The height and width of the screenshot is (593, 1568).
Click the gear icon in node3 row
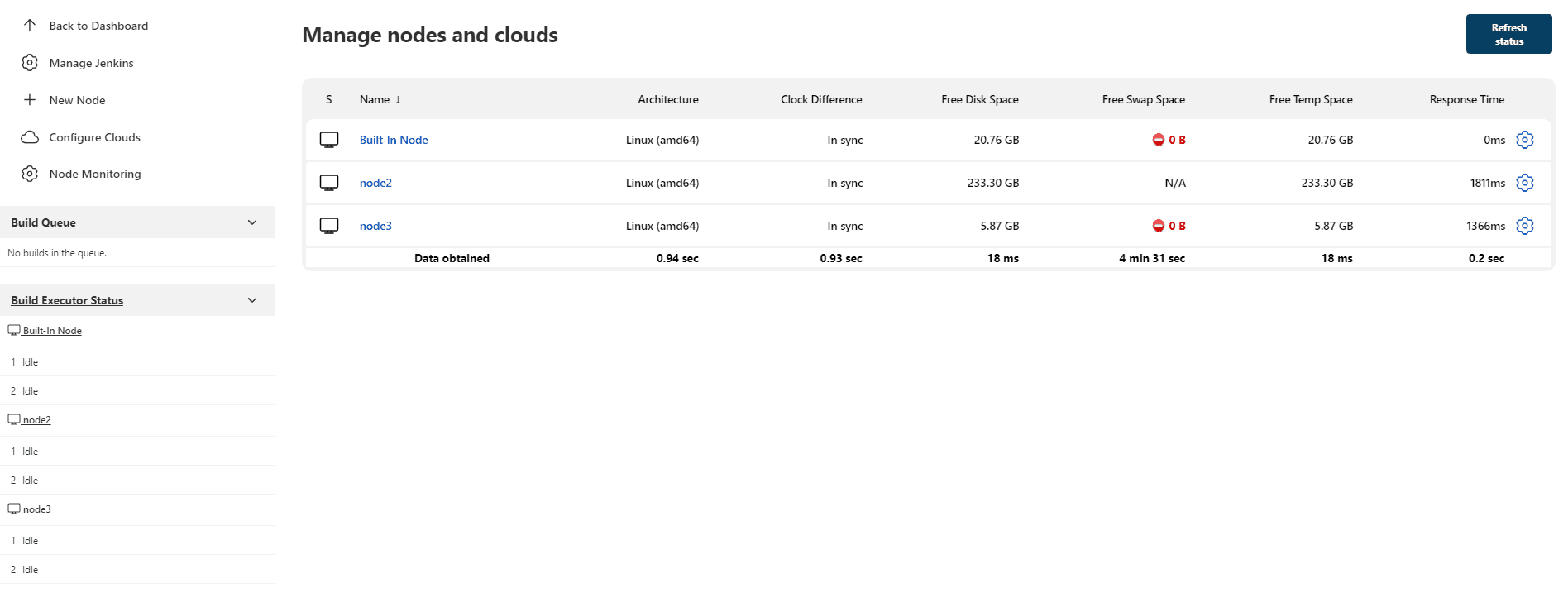[1524, 226]
